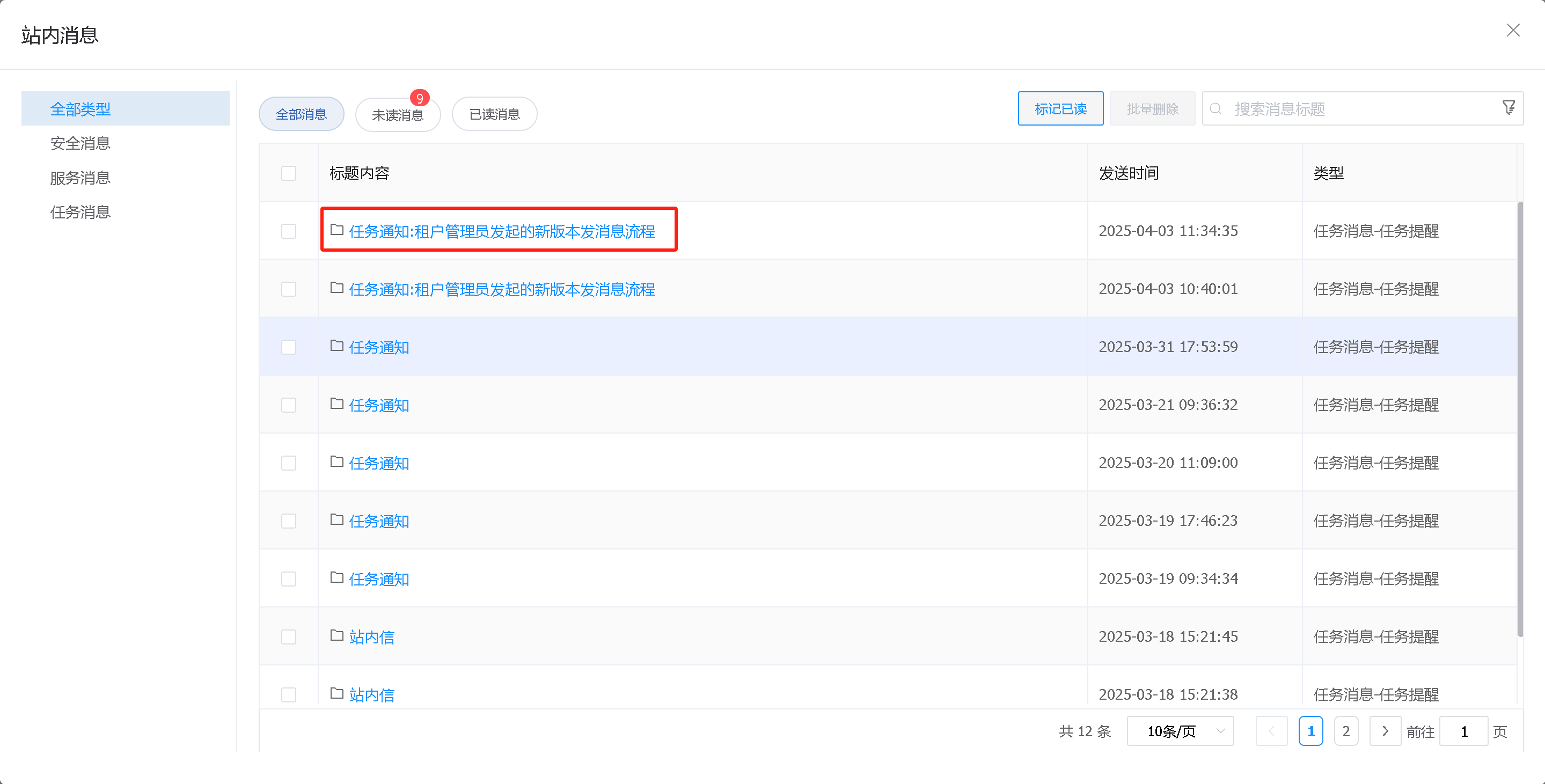Image resolution: width=1545 pixels, height=784 pixels.
Task: Click the search magnifier icon
Action: [1216, 108]
